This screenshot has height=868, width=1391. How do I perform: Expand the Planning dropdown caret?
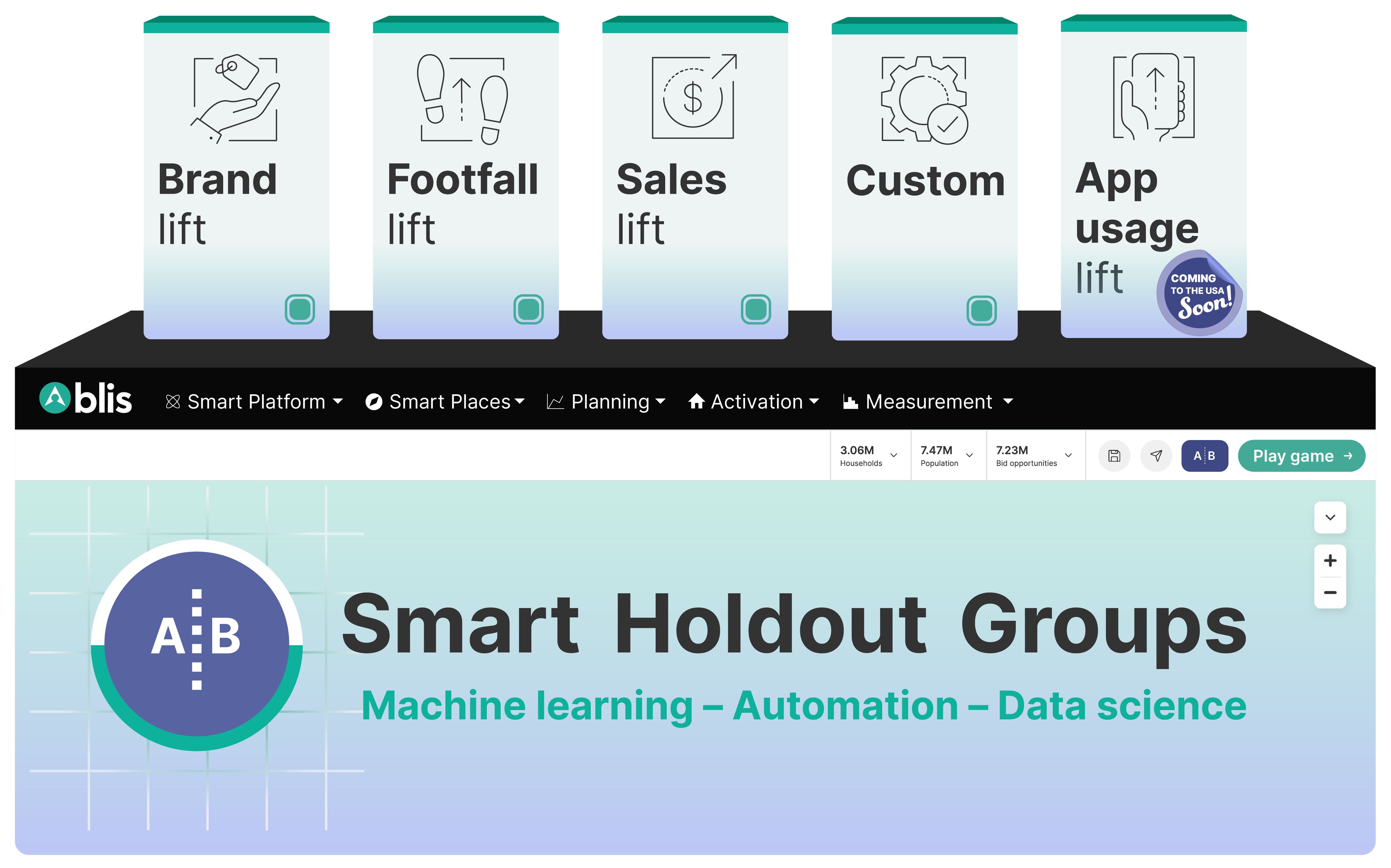[x=660, y=401]
